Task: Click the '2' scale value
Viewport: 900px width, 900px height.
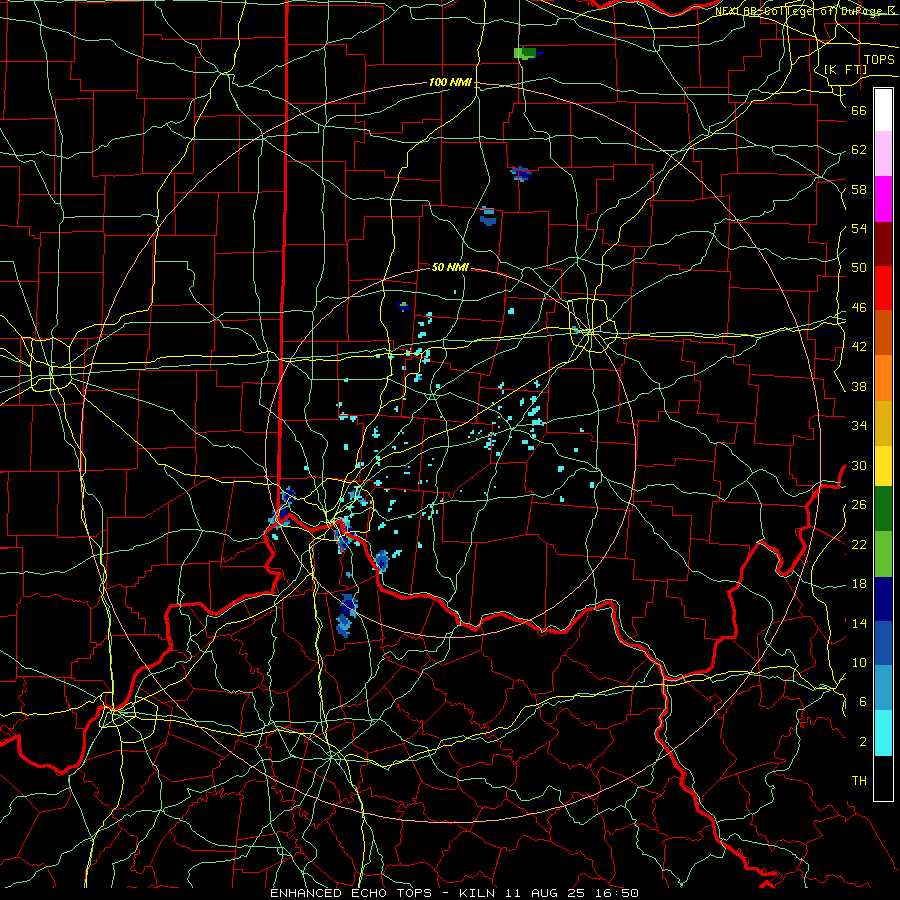Action: tap(863, 742)
